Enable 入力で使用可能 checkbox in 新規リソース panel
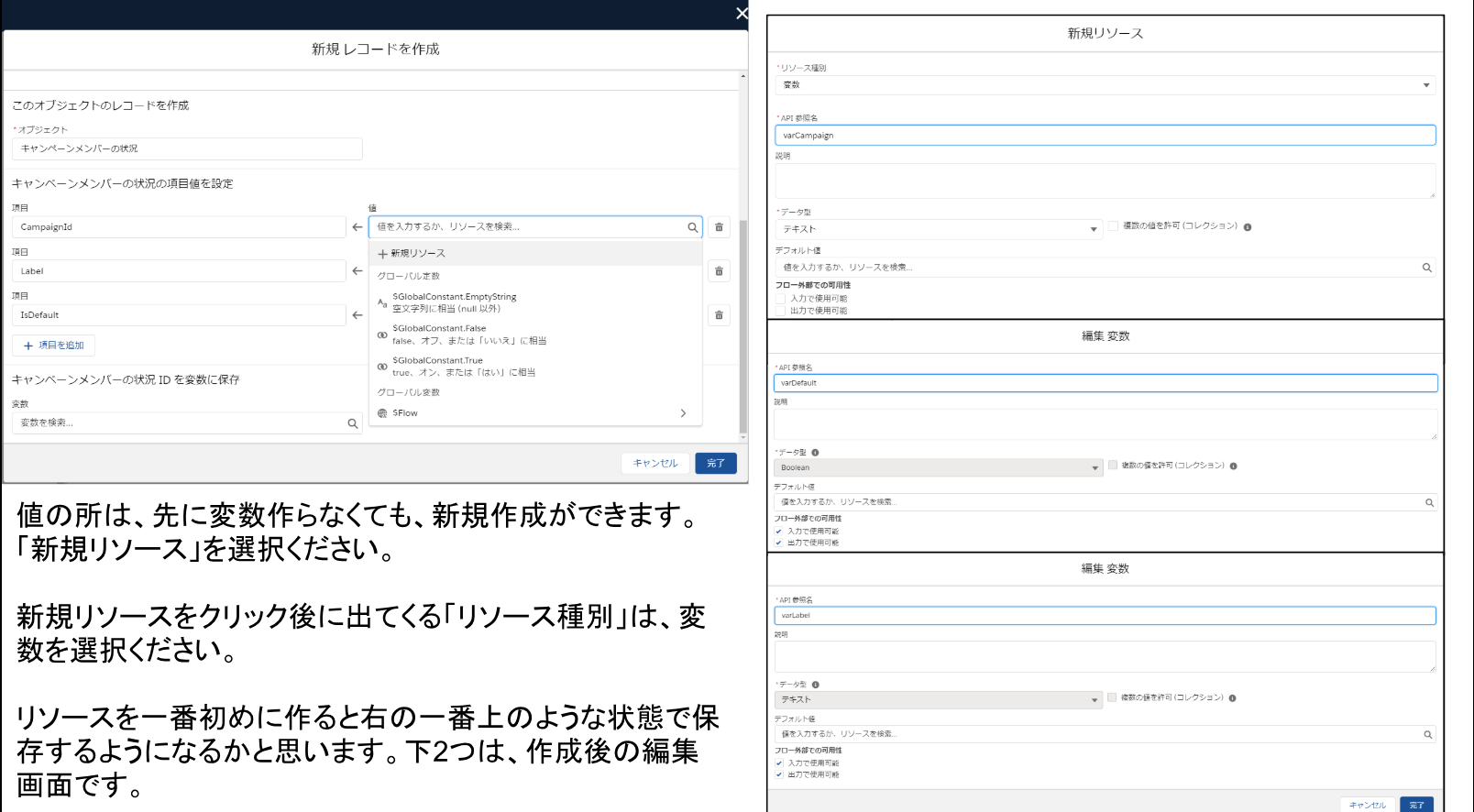The width and height of the screenshot is (1474, 812). 780,299
